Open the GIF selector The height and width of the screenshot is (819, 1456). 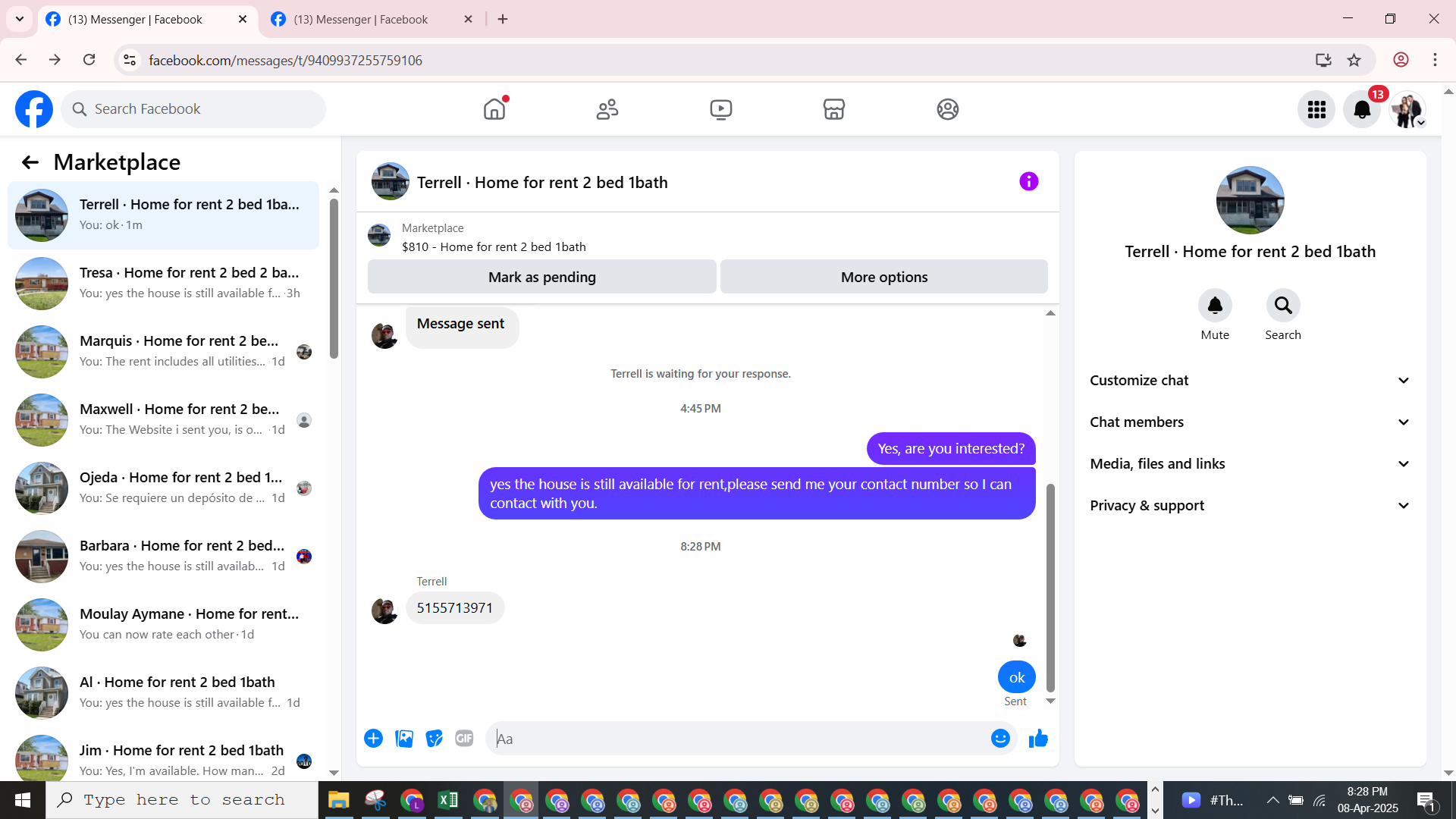464,739
